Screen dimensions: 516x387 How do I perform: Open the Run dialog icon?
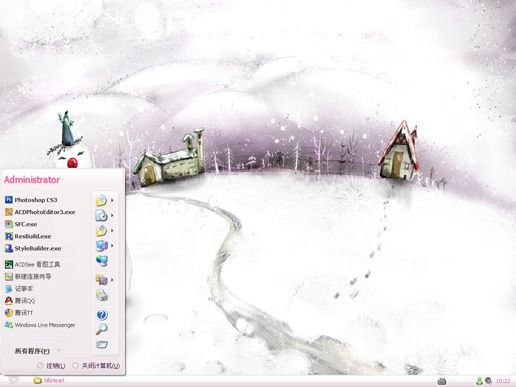pyautogui.click(x=101, y=344)
